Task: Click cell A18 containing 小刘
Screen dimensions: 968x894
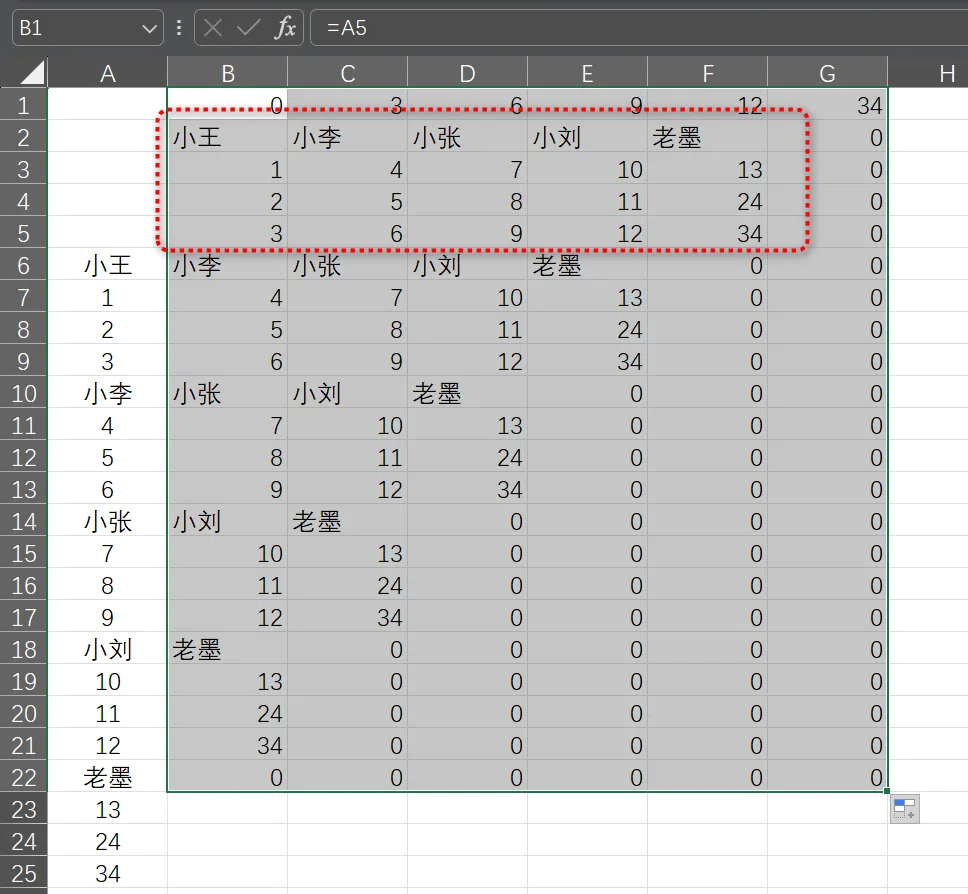Action: coord(107,650)
